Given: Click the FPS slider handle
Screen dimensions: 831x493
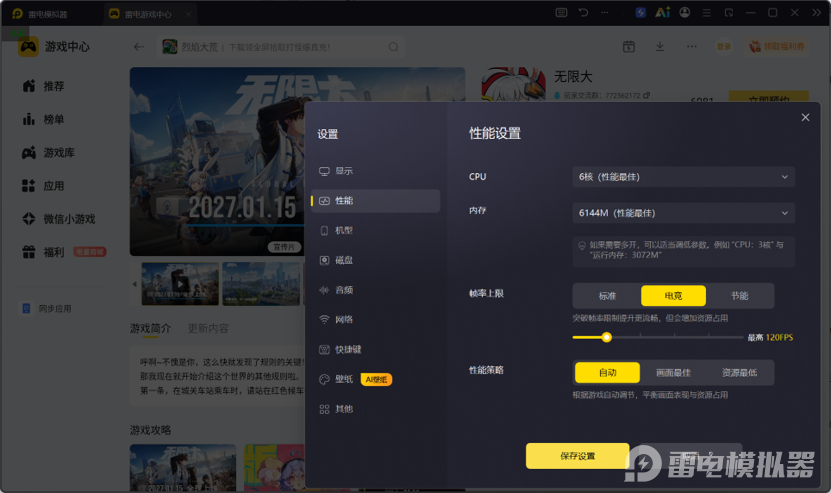Looking at the screenshot, I should click(607, 337).
